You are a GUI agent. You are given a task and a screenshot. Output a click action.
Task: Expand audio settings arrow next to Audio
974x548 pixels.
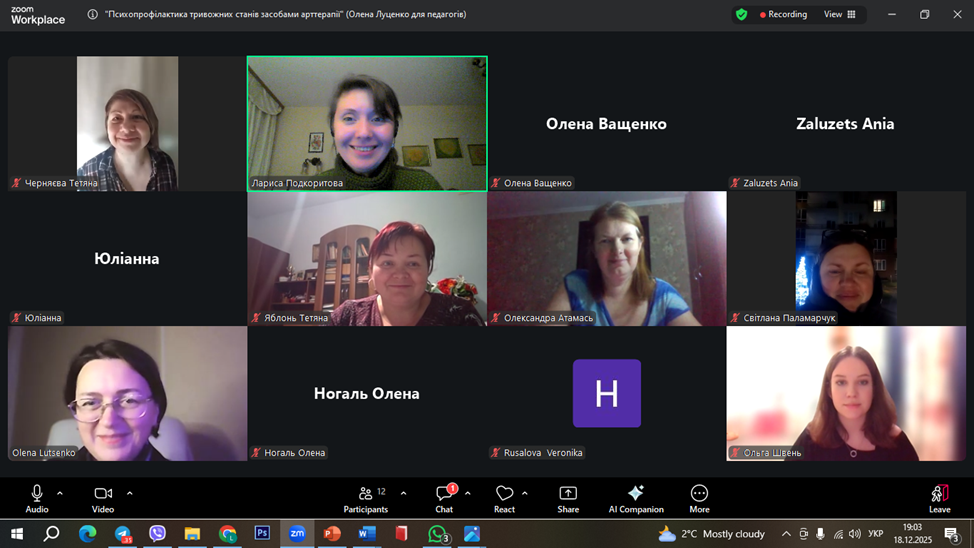point(60,493)
